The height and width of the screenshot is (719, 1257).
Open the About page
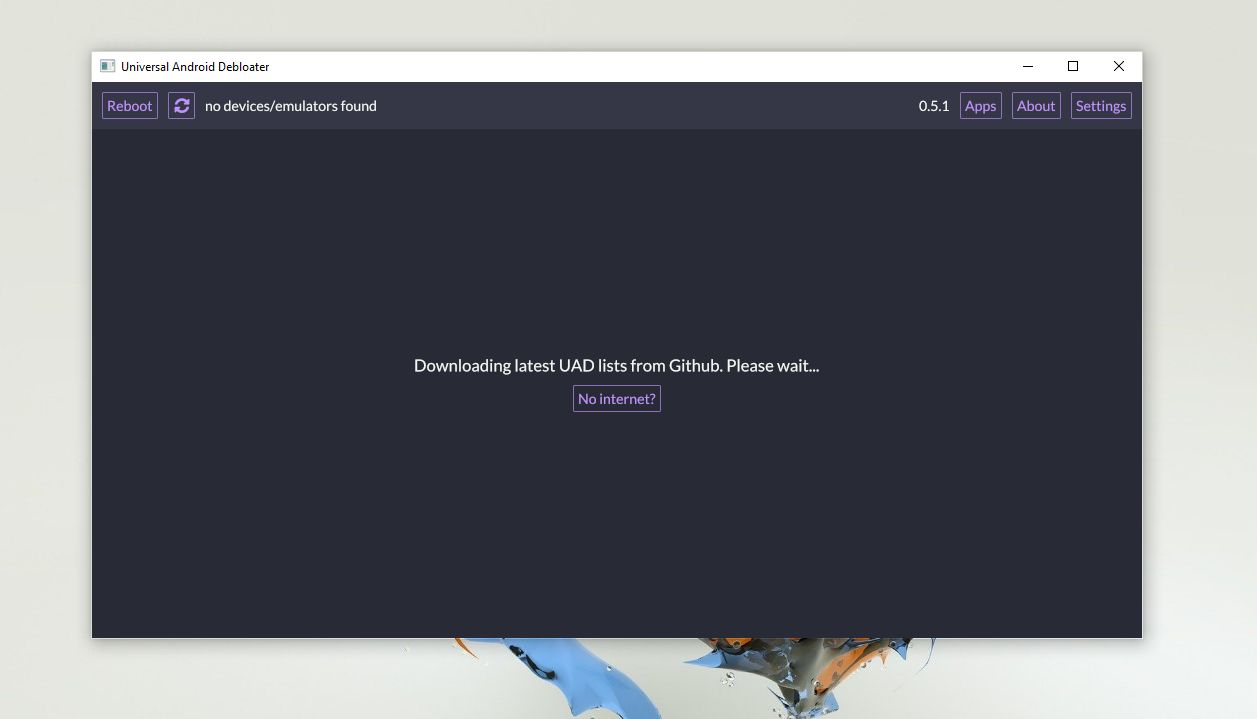click(x=1036, y=106)
